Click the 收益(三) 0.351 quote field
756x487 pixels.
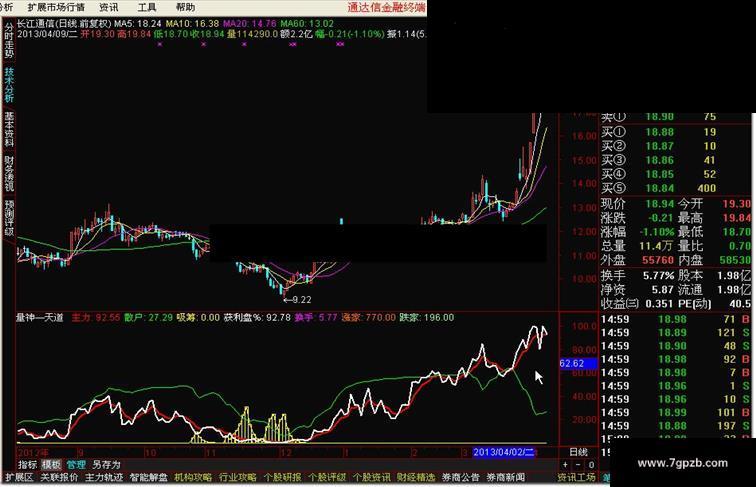pyautogui.click(x=637, y=304)
